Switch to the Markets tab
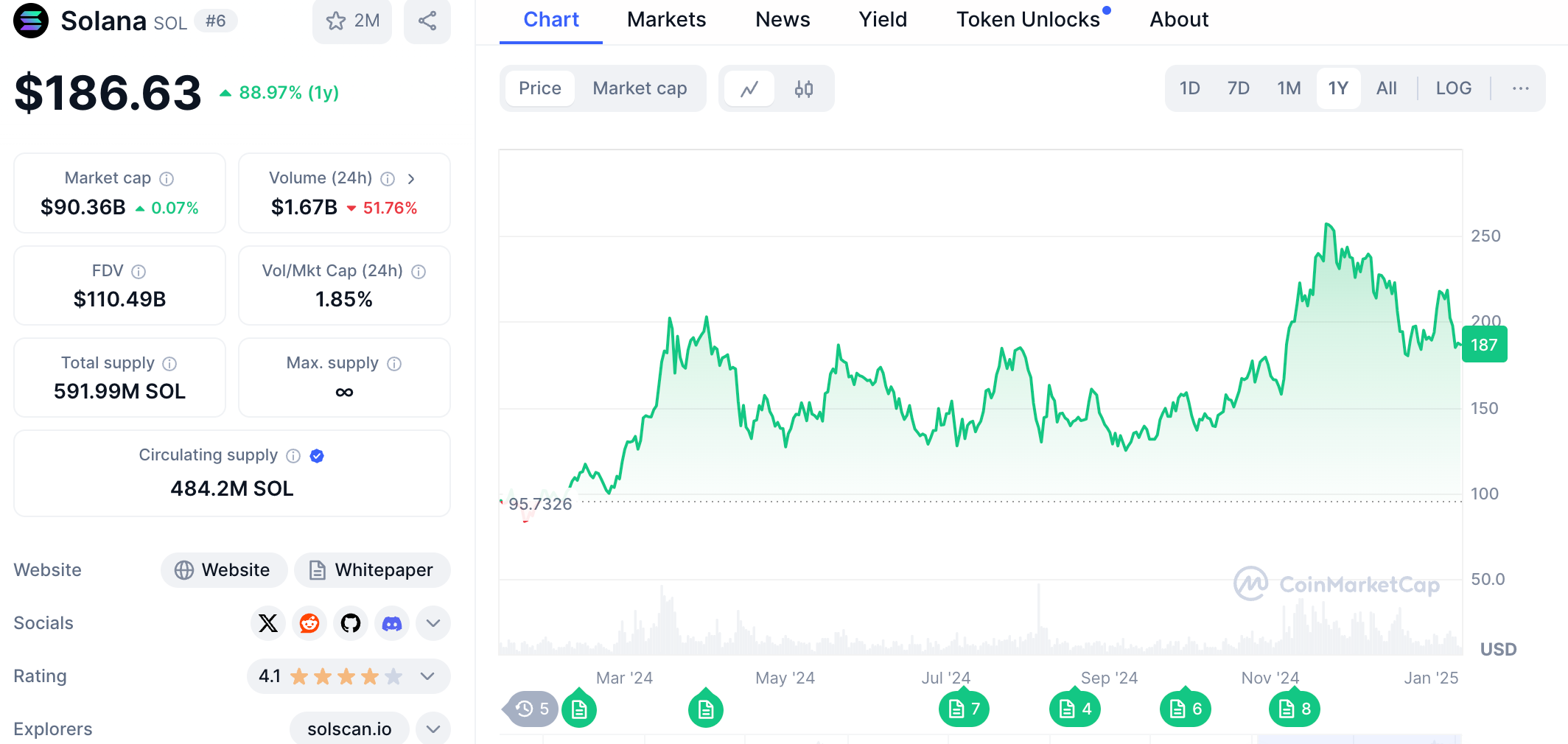 (x=665, y=19)
